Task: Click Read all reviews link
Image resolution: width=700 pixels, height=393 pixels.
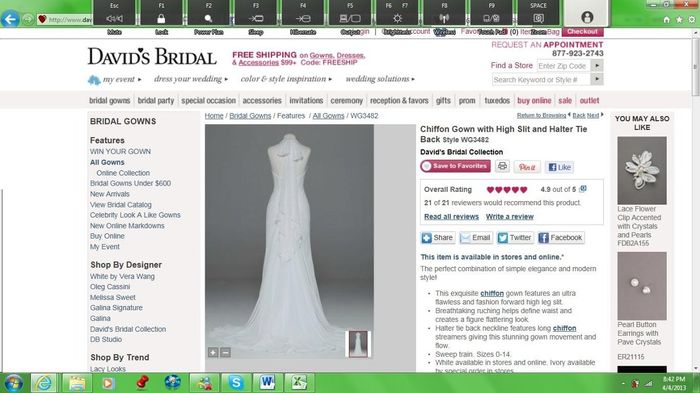Action: [x=451, y=217]
